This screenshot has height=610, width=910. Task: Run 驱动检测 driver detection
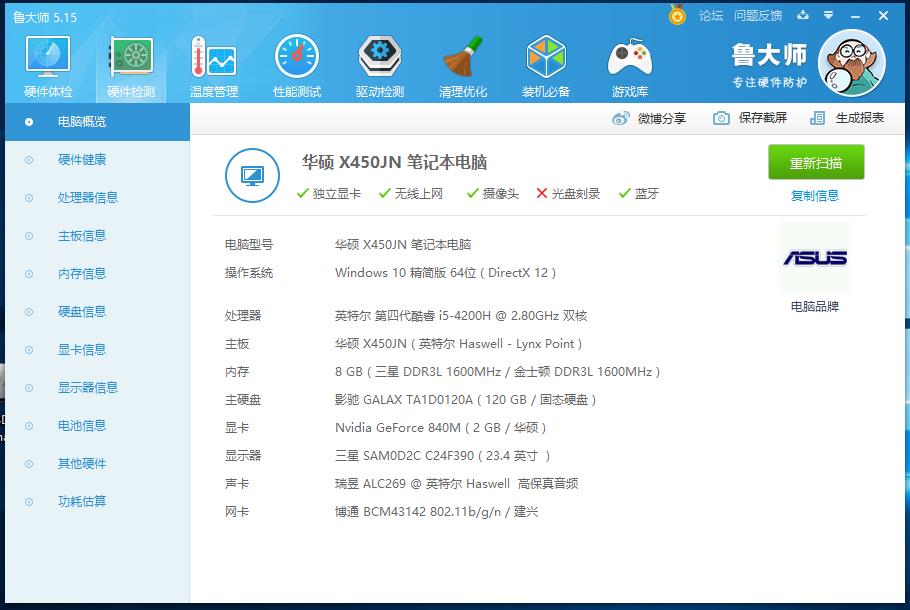(379, 65)
